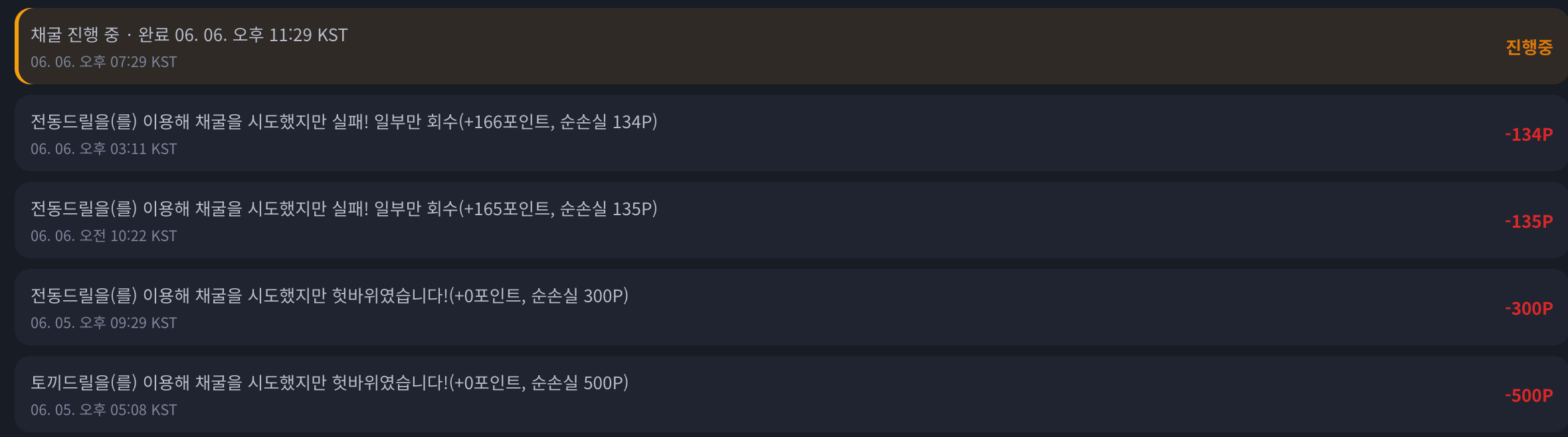Open the 토끼드릴 헛바위 entry losing 500P
1568x437 pixels.
click(x=791, y=394)
